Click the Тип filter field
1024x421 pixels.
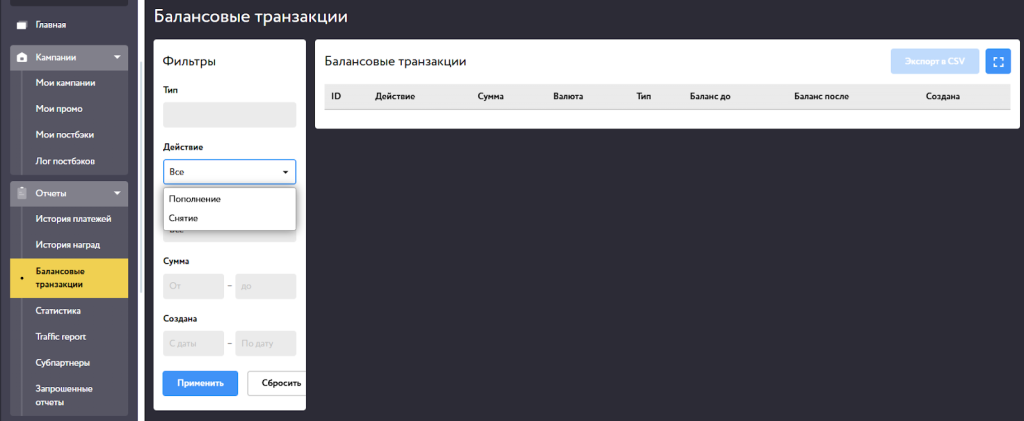[x=229, y=115]
